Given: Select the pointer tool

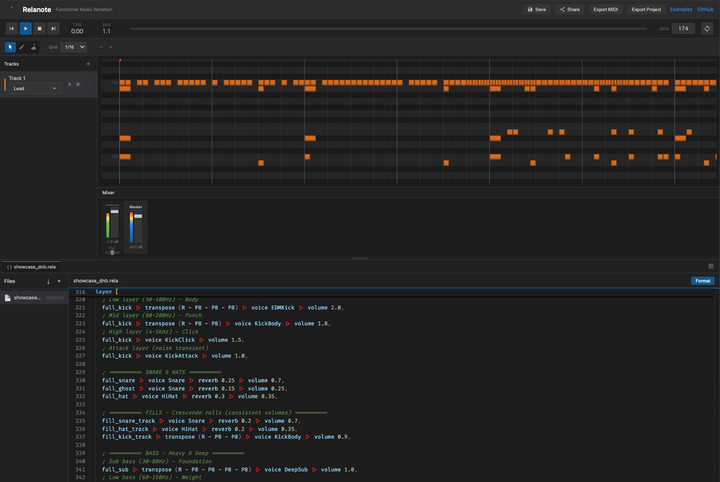Looking at the screenshot, I should [x=11, y=47].
